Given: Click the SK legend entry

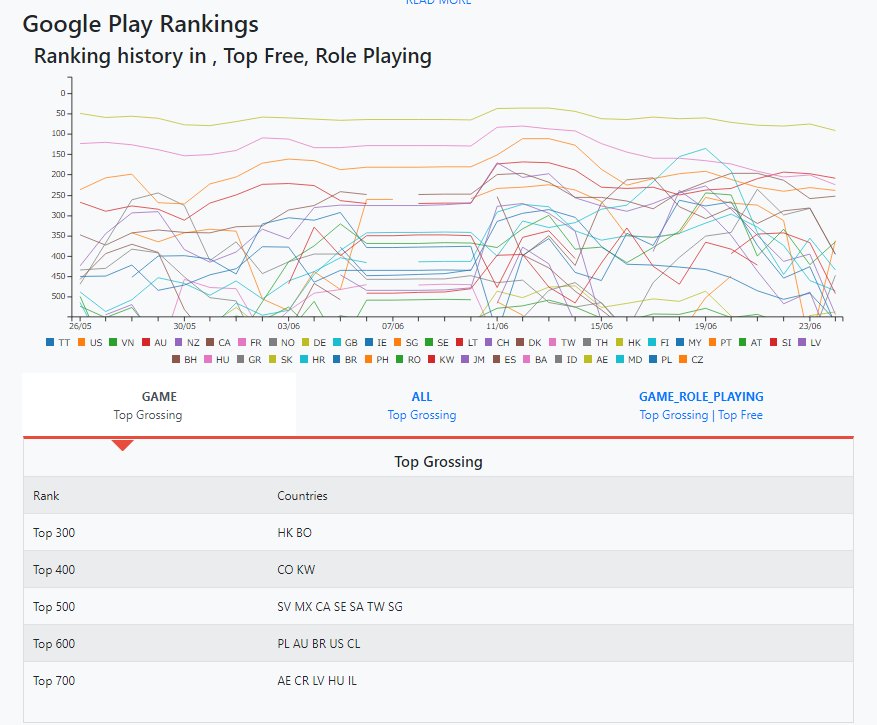Looking at the screenshot, I should 280,360.
